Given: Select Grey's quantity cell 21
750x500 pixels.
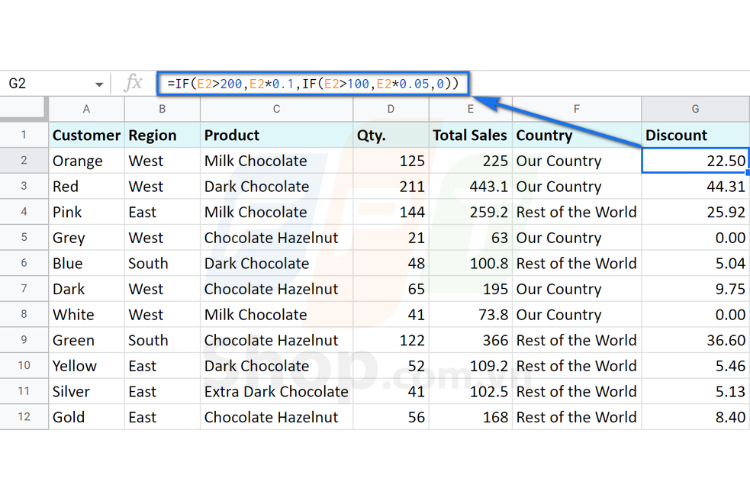Looking at the screenshot, I should [391, 237].
